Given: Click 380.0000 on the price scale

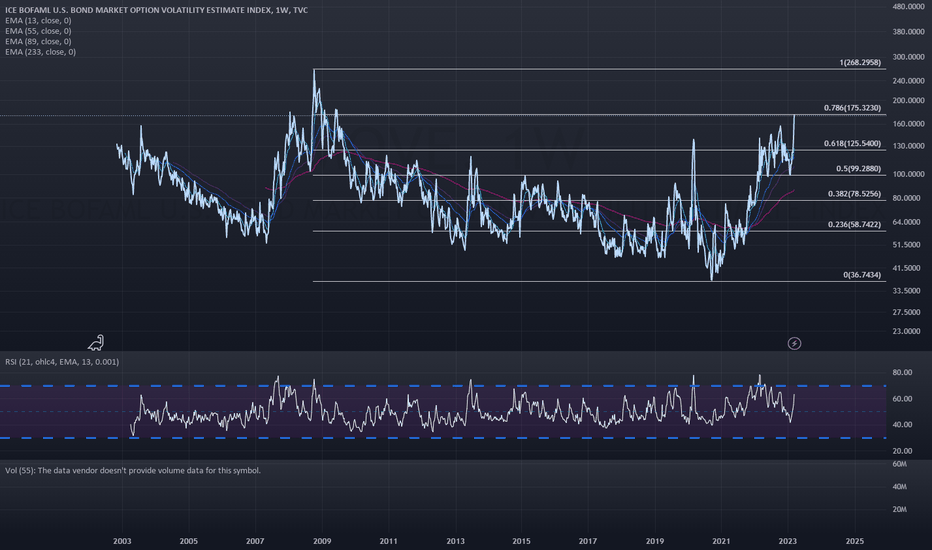Looking at the screenshot, I should pos(908,32).
